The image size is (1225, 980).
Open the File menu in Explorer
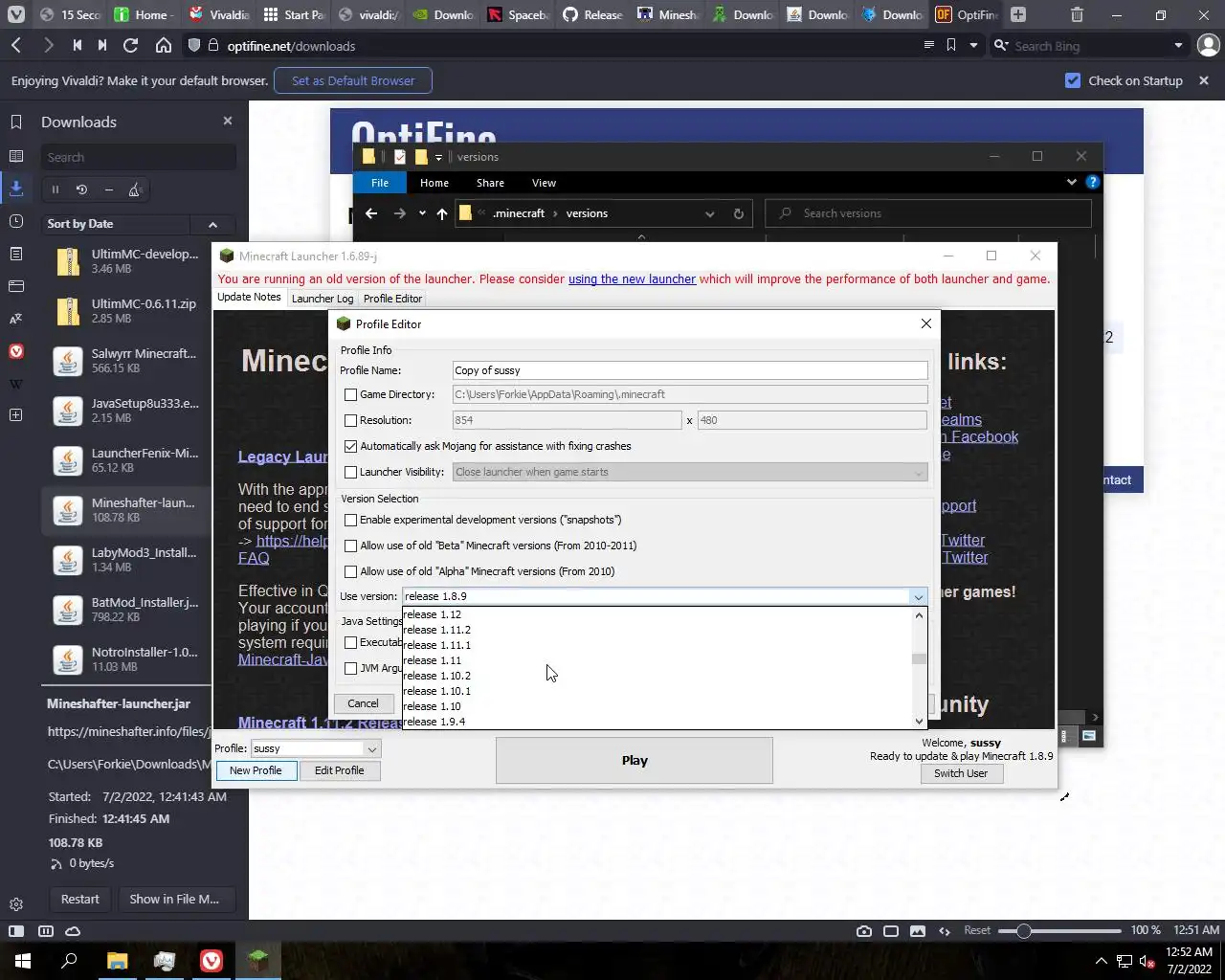click(380, 183)
